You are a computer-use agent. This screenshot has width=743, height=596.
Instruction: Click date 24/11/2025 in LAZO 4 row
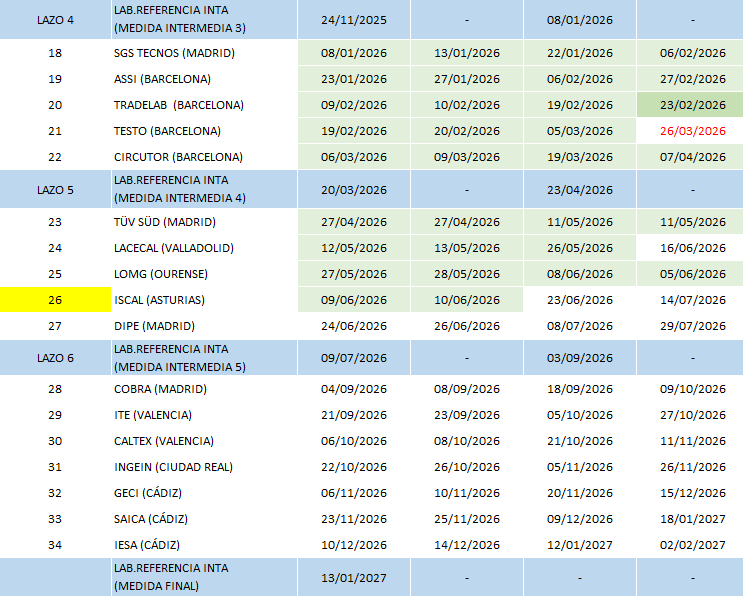click(353, 20)
